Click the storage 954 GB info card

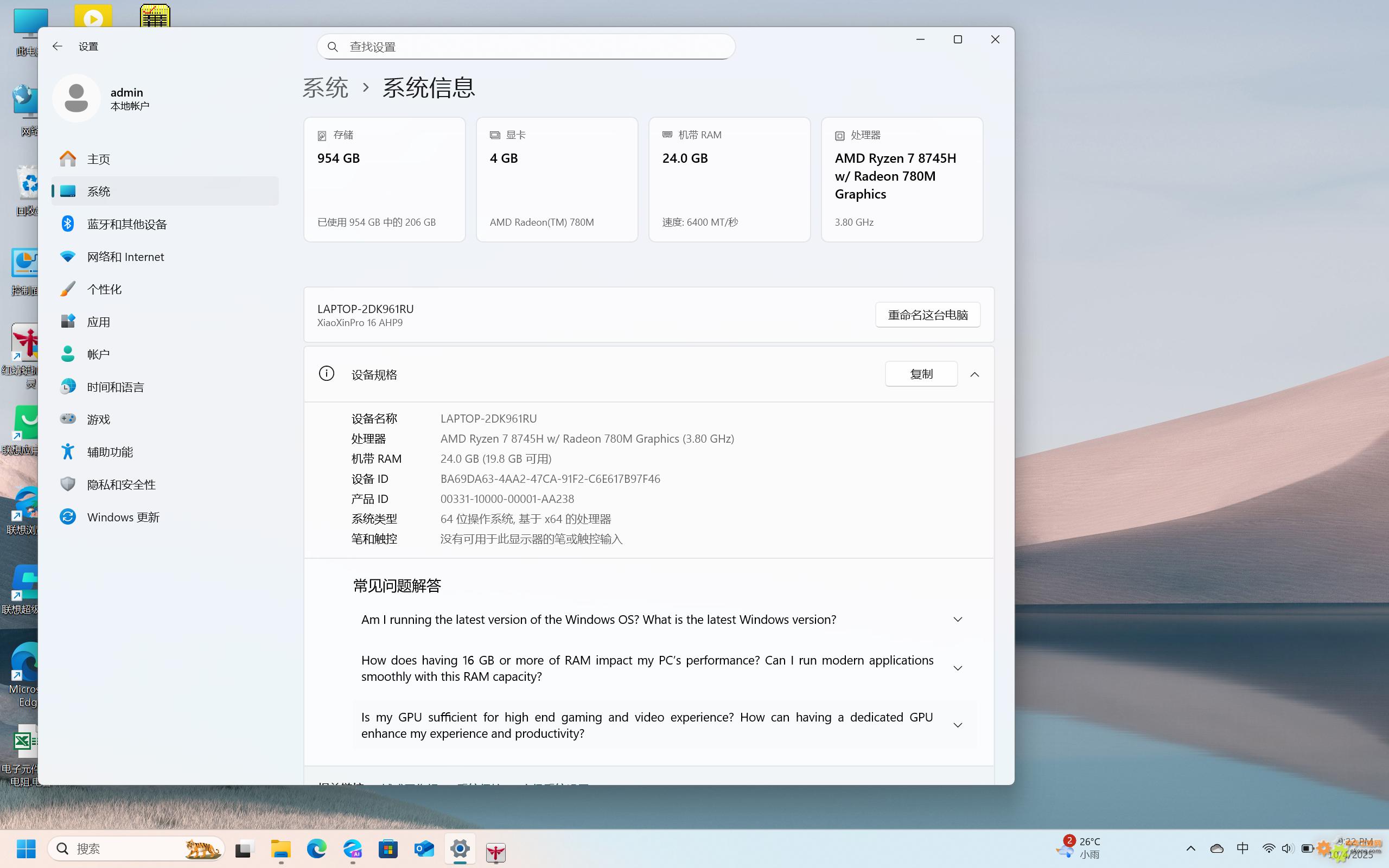click(x=384, y=179)
